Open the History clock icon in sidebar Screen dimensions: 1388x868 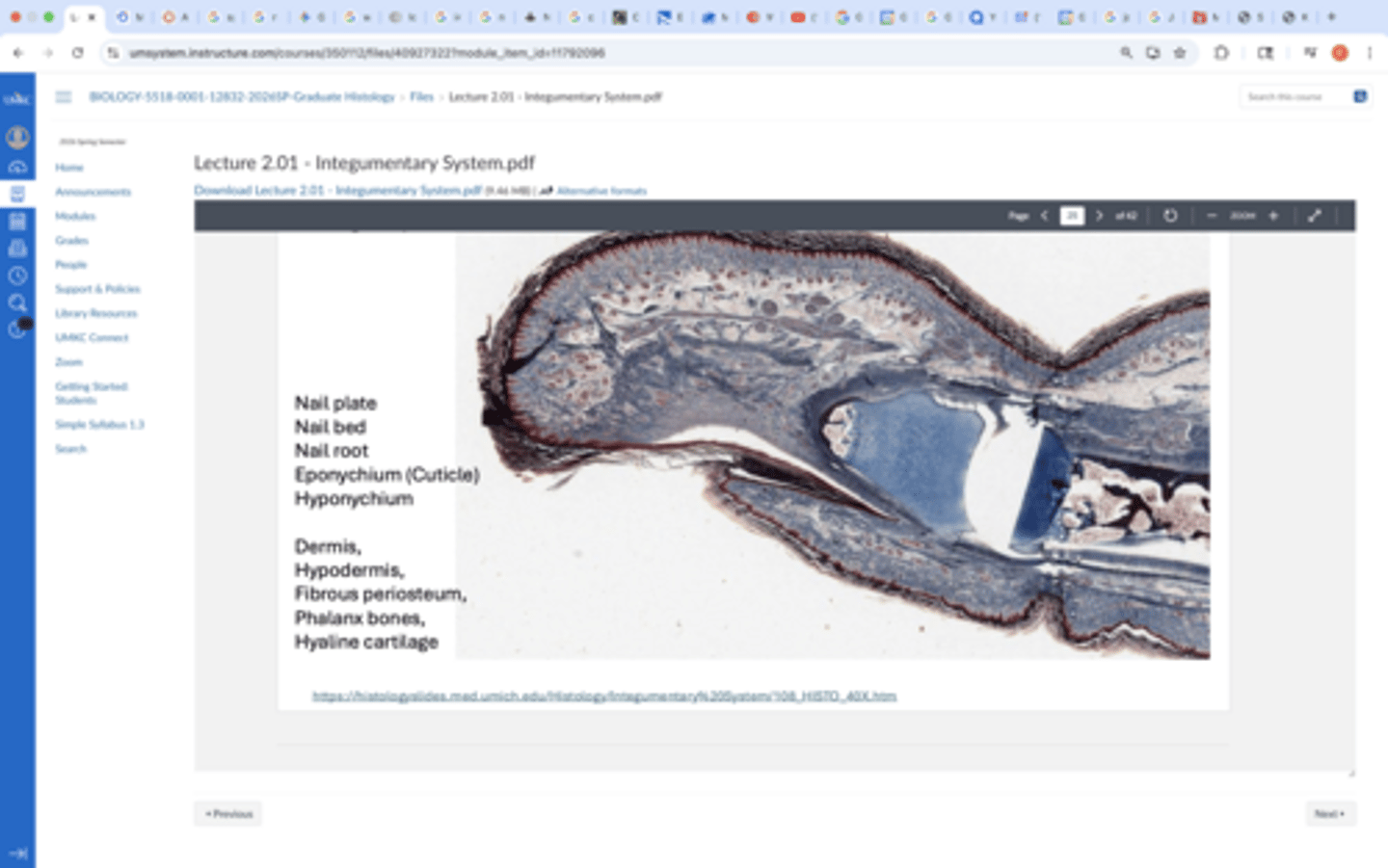tap(17, 276)
